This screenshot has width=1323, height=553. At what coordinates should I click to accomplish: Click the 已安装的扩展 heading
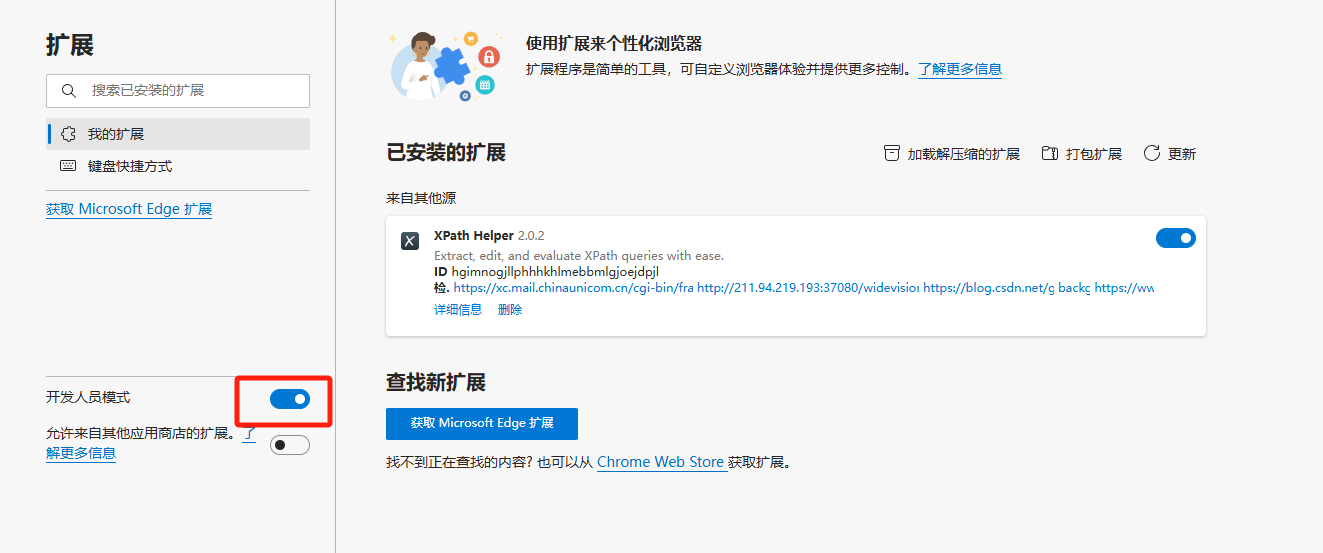(446, 153)
